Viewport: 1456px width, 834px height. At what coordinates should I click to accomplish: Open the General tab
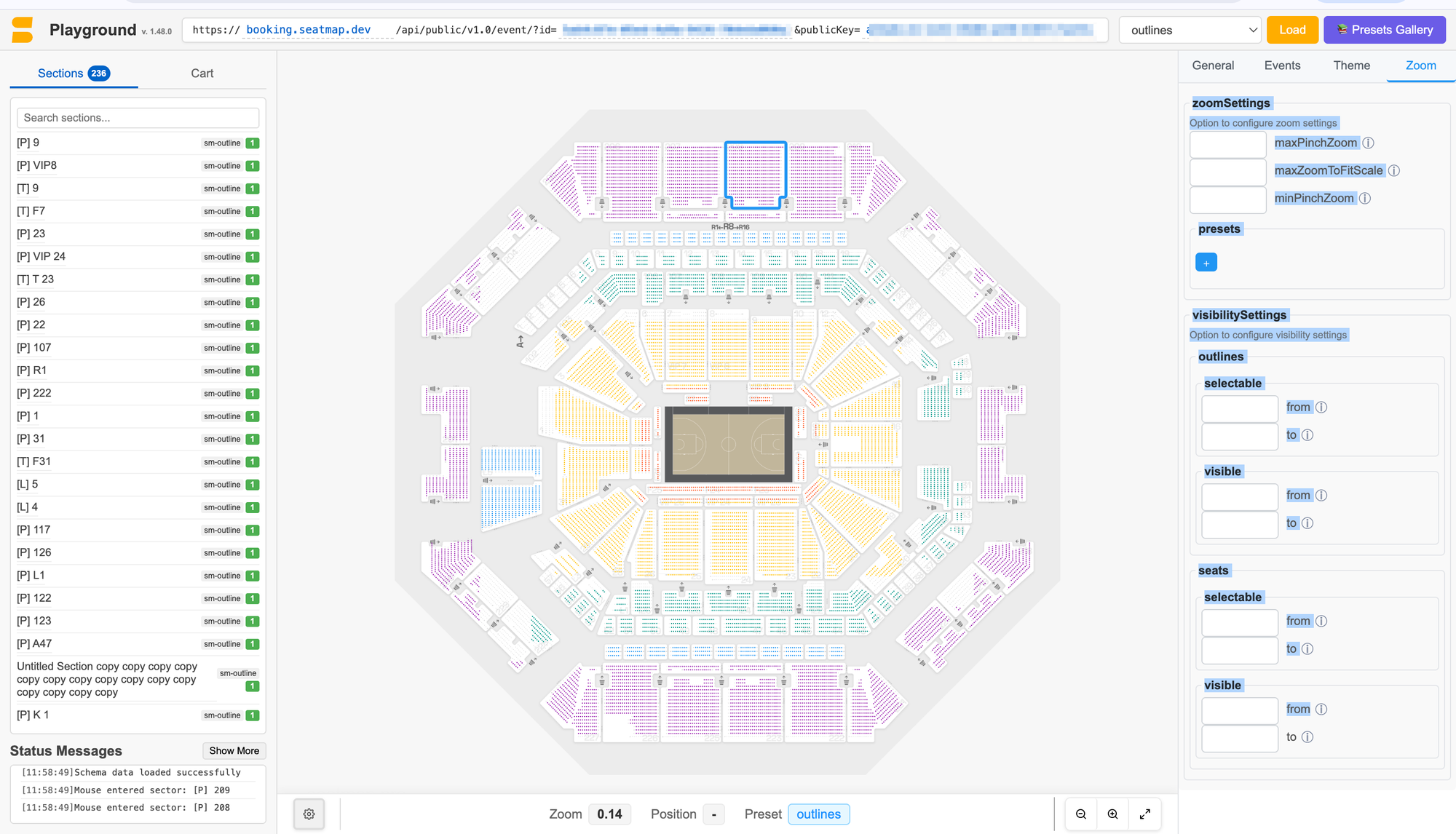pos(1213,65)
